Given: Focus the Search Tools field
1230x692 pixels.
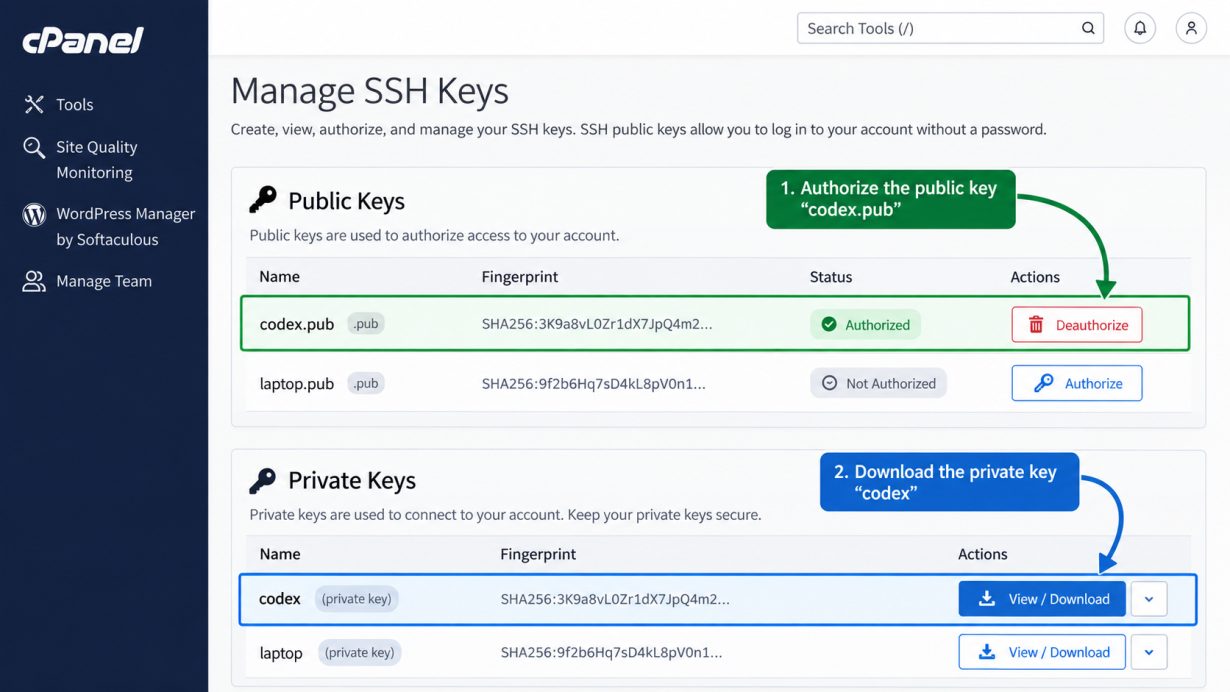Looking at the screenshot, I should click(950, 28).
